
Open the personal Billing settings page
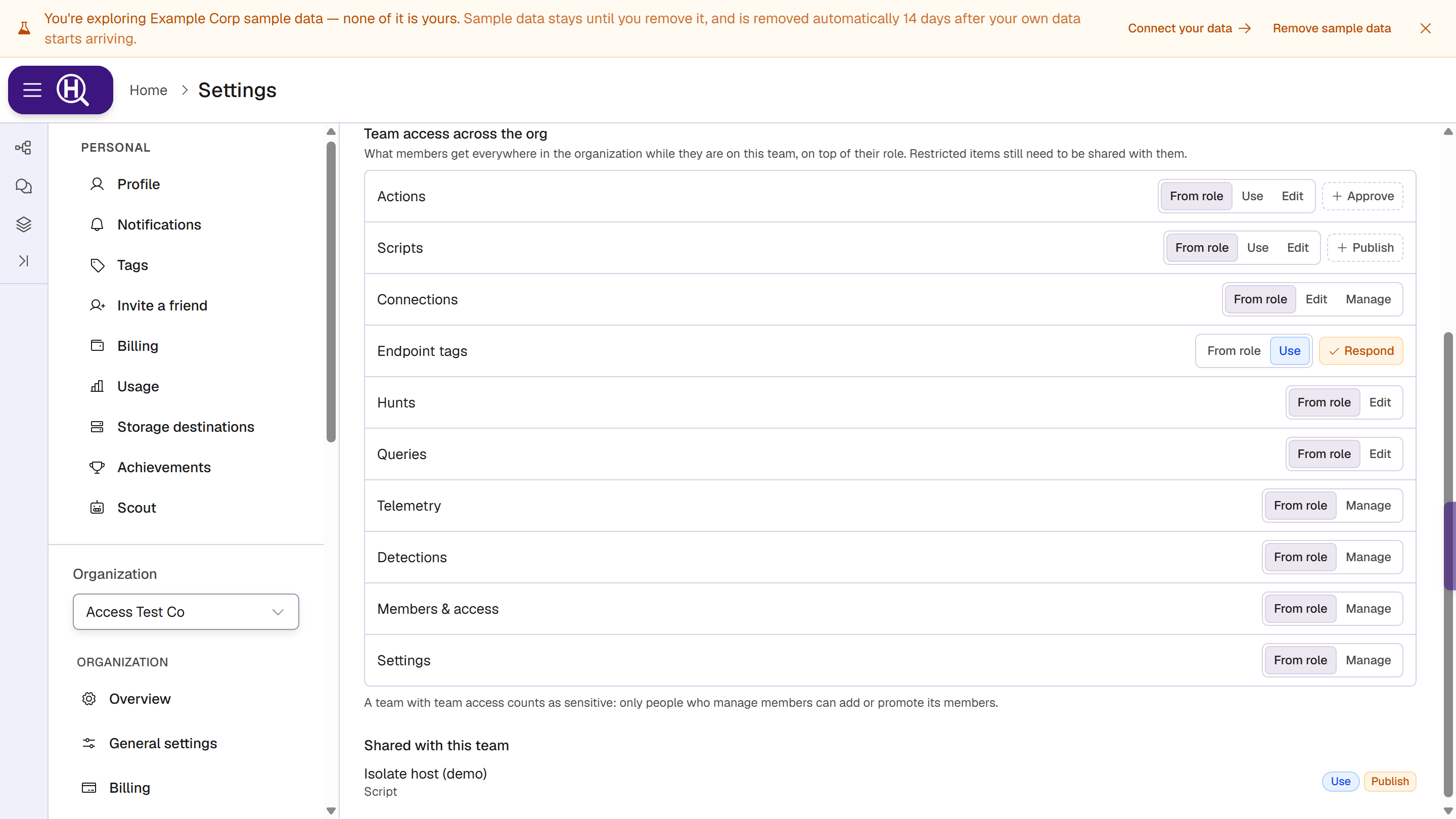tap(138, 346)
